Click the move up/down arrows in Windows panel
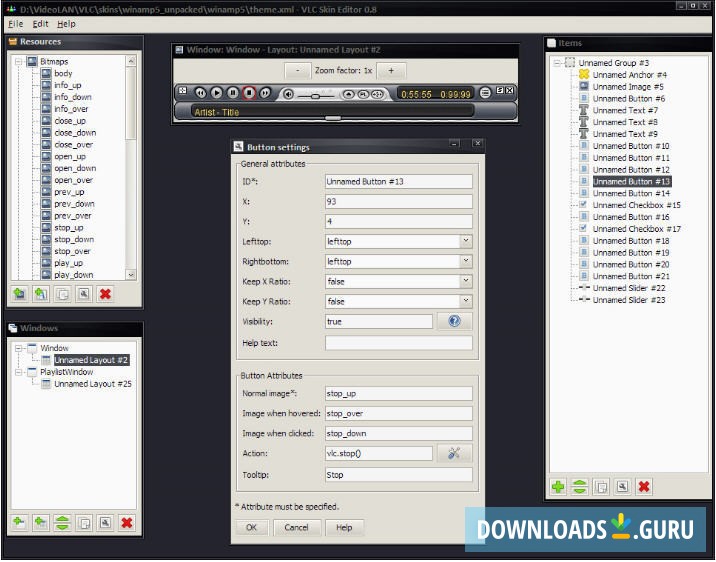 coord(62,523)
